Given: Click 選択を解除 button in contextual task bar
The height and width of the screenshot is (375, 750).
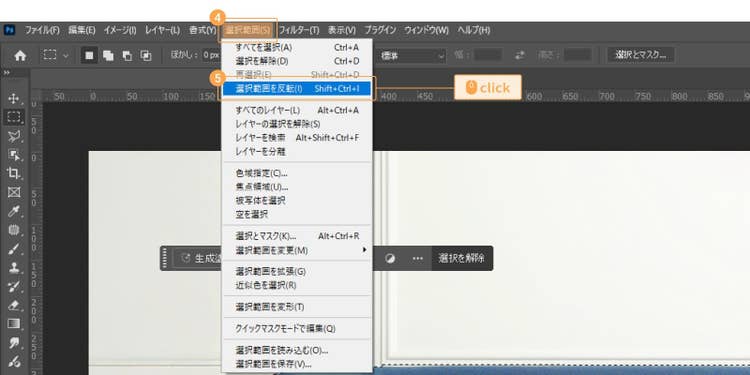Looking at the screenshot, I should tap(462, 259).
